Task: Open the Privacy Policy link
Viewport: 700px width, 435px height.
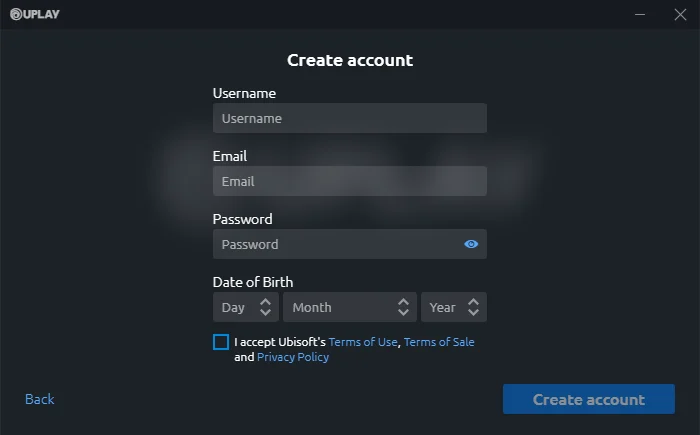Action: click(293, 357)
